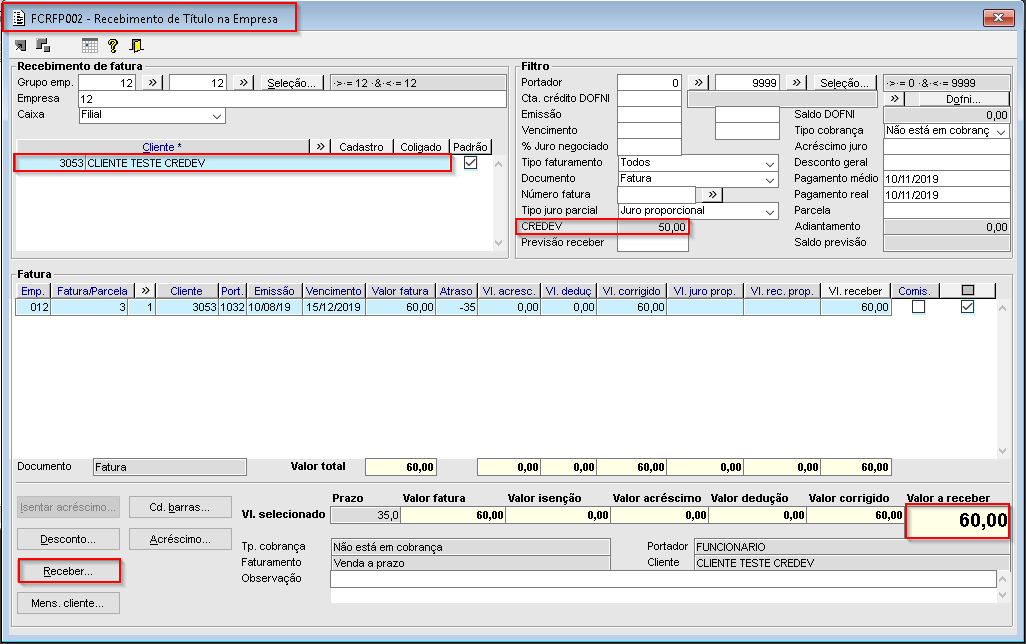Click the document icon in title bar
This screenshot has width=1026, height=644.
coord(19,18)
